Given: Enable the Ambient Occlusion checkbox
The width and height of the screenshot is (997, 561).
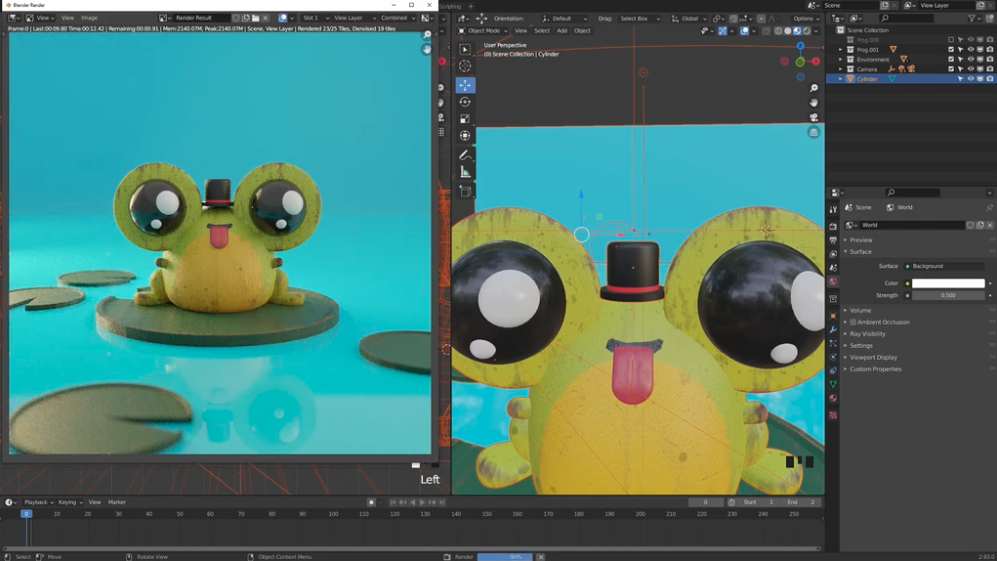Looking at the screenshot, I should coord(853,323).
